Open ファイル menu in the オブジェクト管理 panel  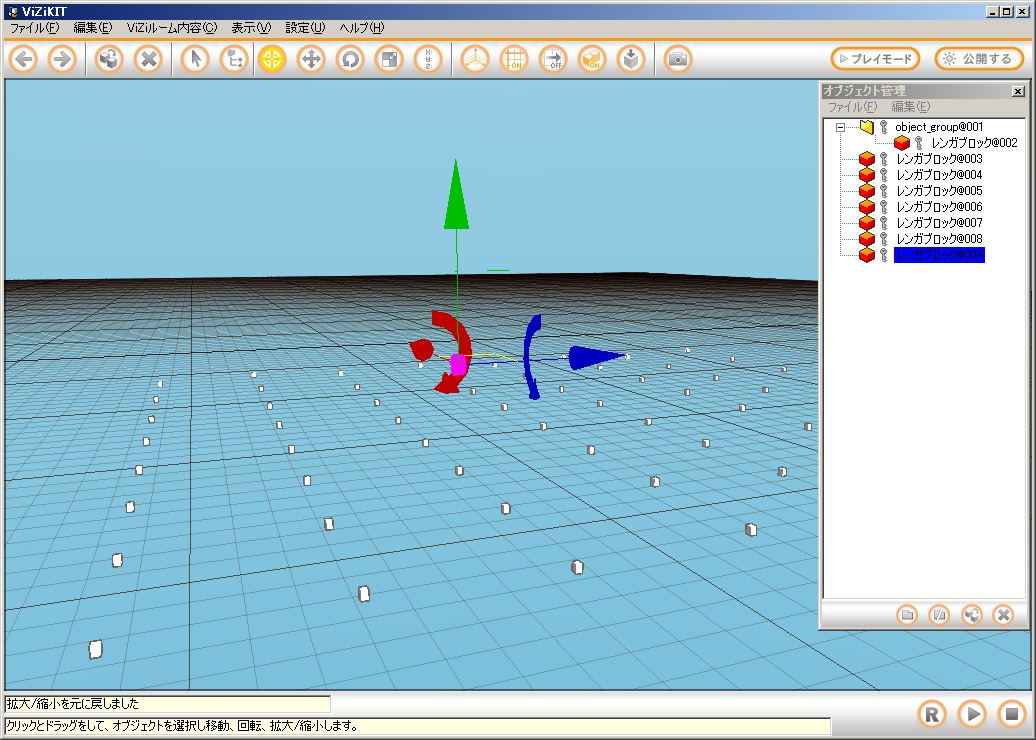click(x=852, y=107)
